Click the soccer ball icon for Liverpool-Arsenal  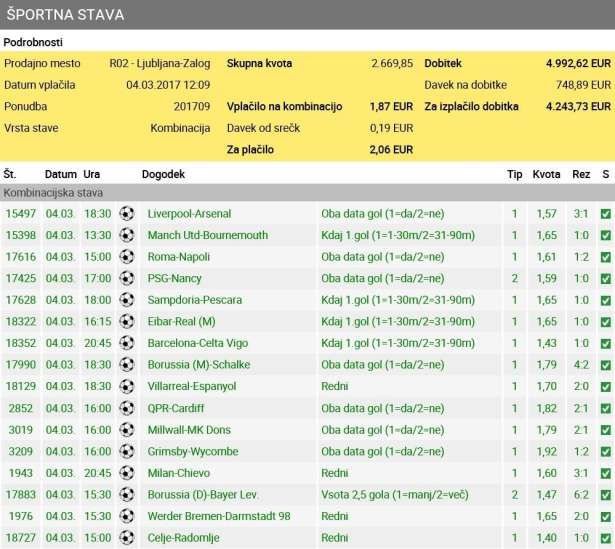tap(127, 213)
